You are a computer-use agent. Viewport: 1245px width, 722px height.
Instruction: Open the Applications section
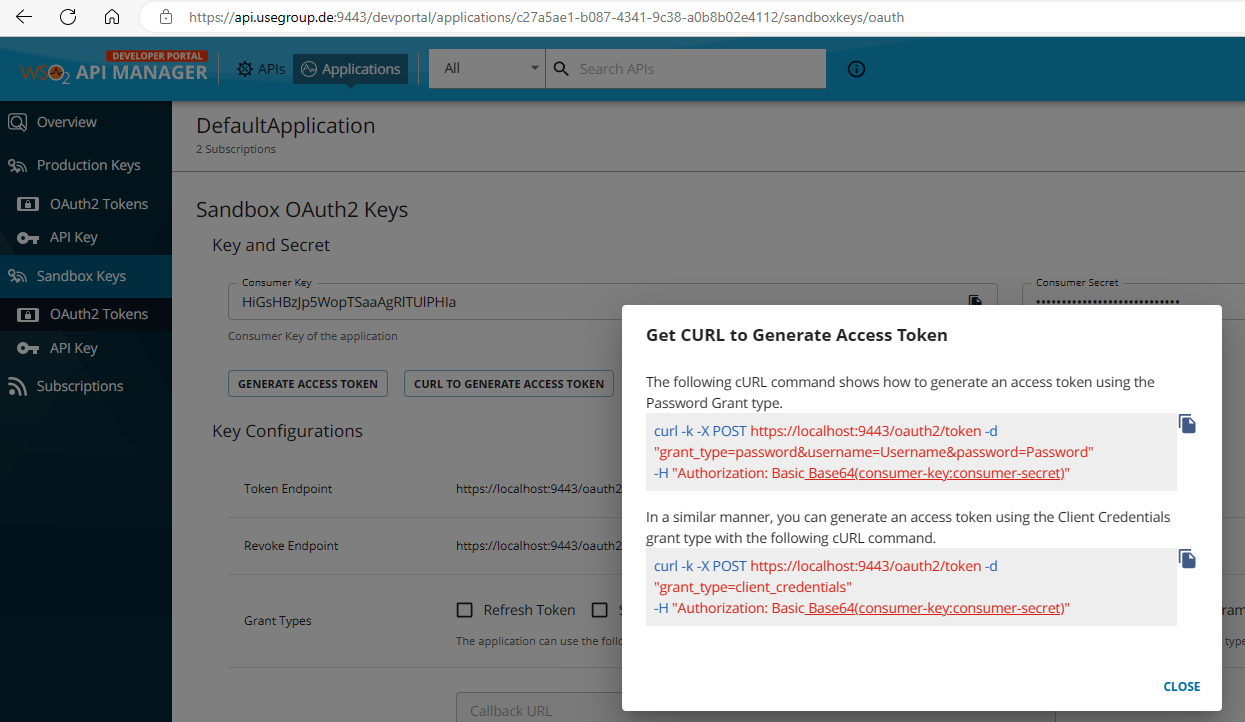coord(350,68)
